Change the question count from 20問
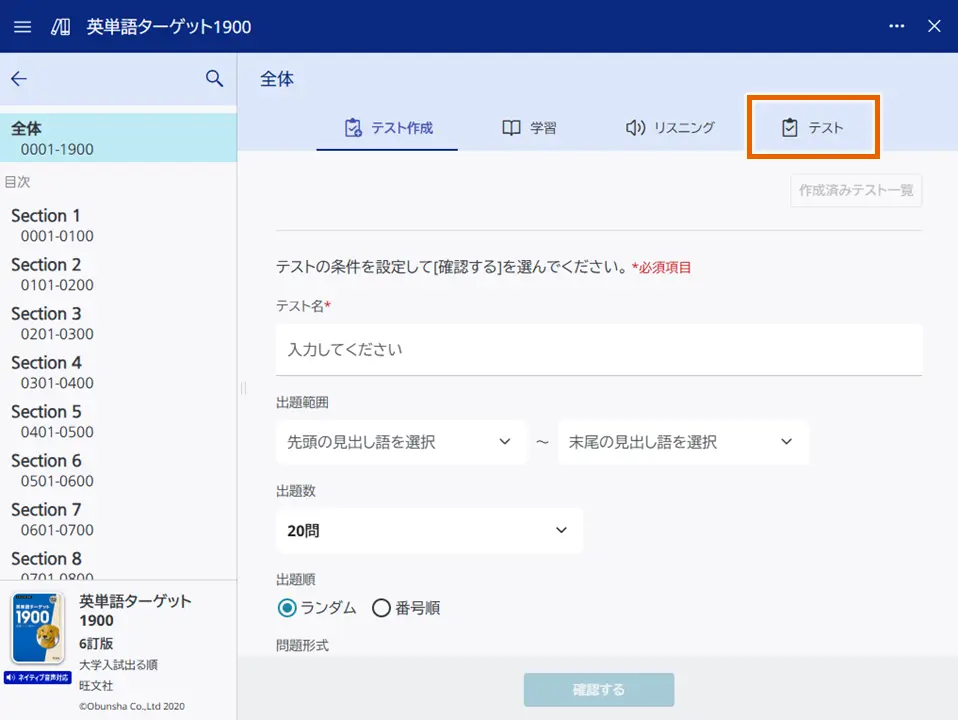The height and width of the screenshot is (720, 958). coord(429,530)
